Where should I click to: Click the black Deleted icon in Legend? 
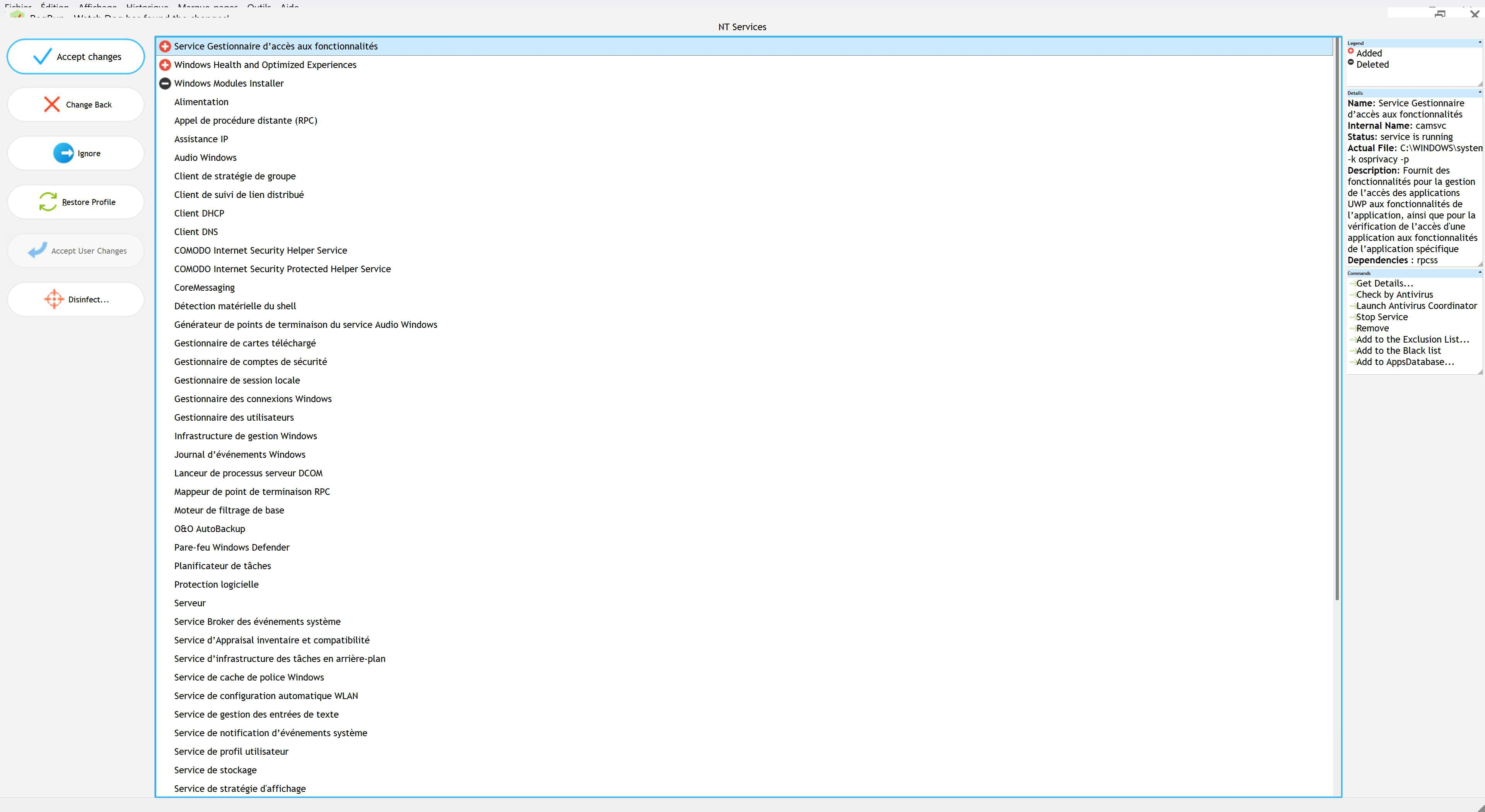click(1351, 61)
